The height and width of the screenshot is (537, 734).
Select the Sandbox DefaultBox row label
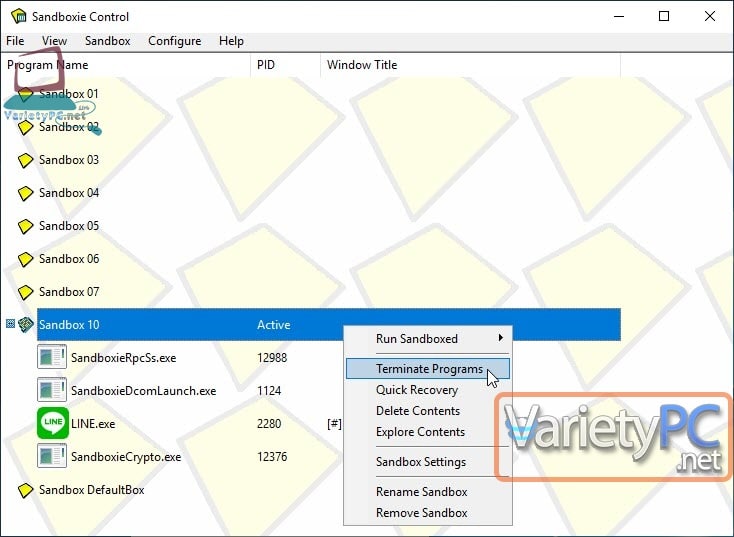point(92,490)
